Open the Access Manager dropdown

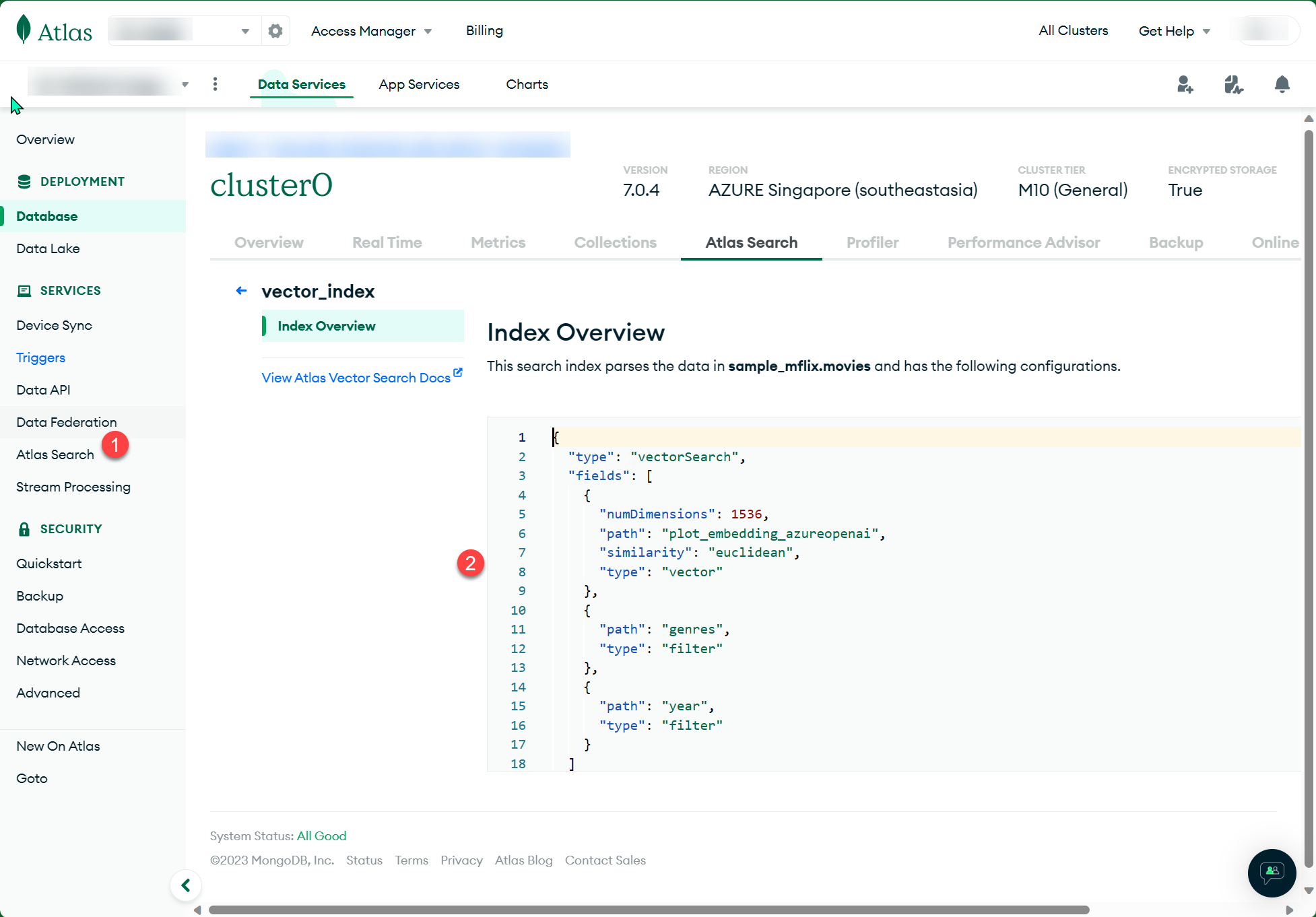[371, 31]
